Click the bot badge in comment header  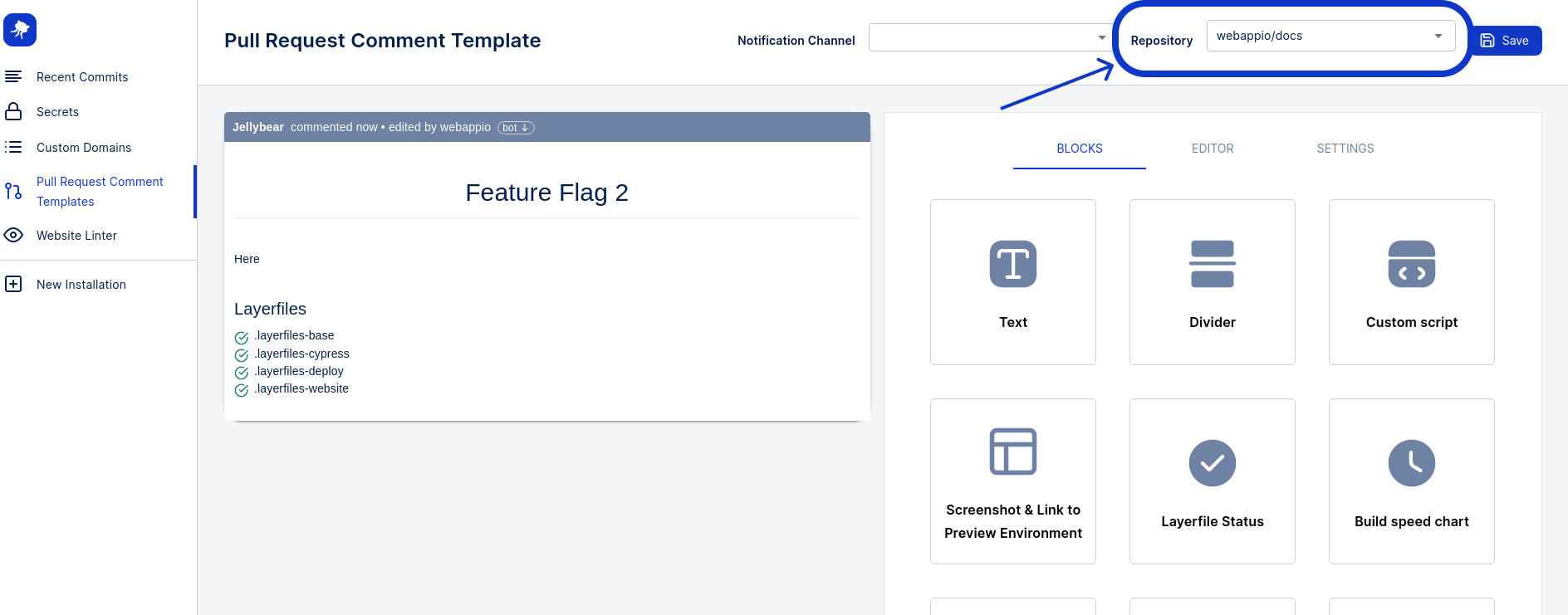516,128
